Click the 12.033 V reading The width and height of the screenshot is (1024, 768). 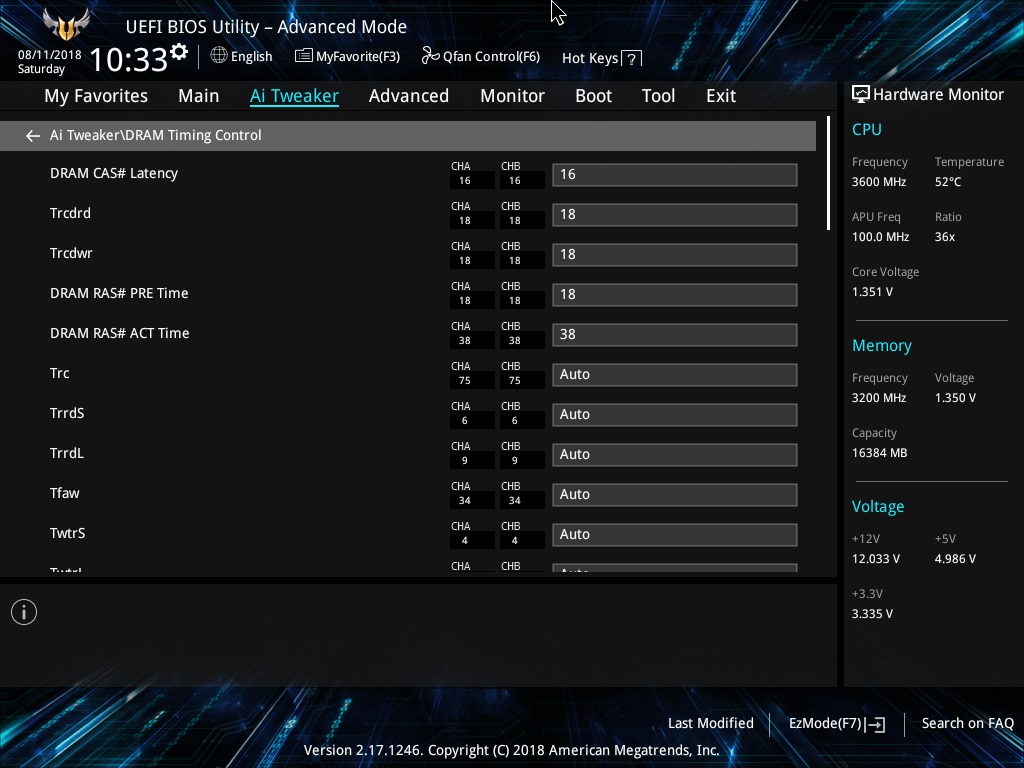[x=875, y=559]
